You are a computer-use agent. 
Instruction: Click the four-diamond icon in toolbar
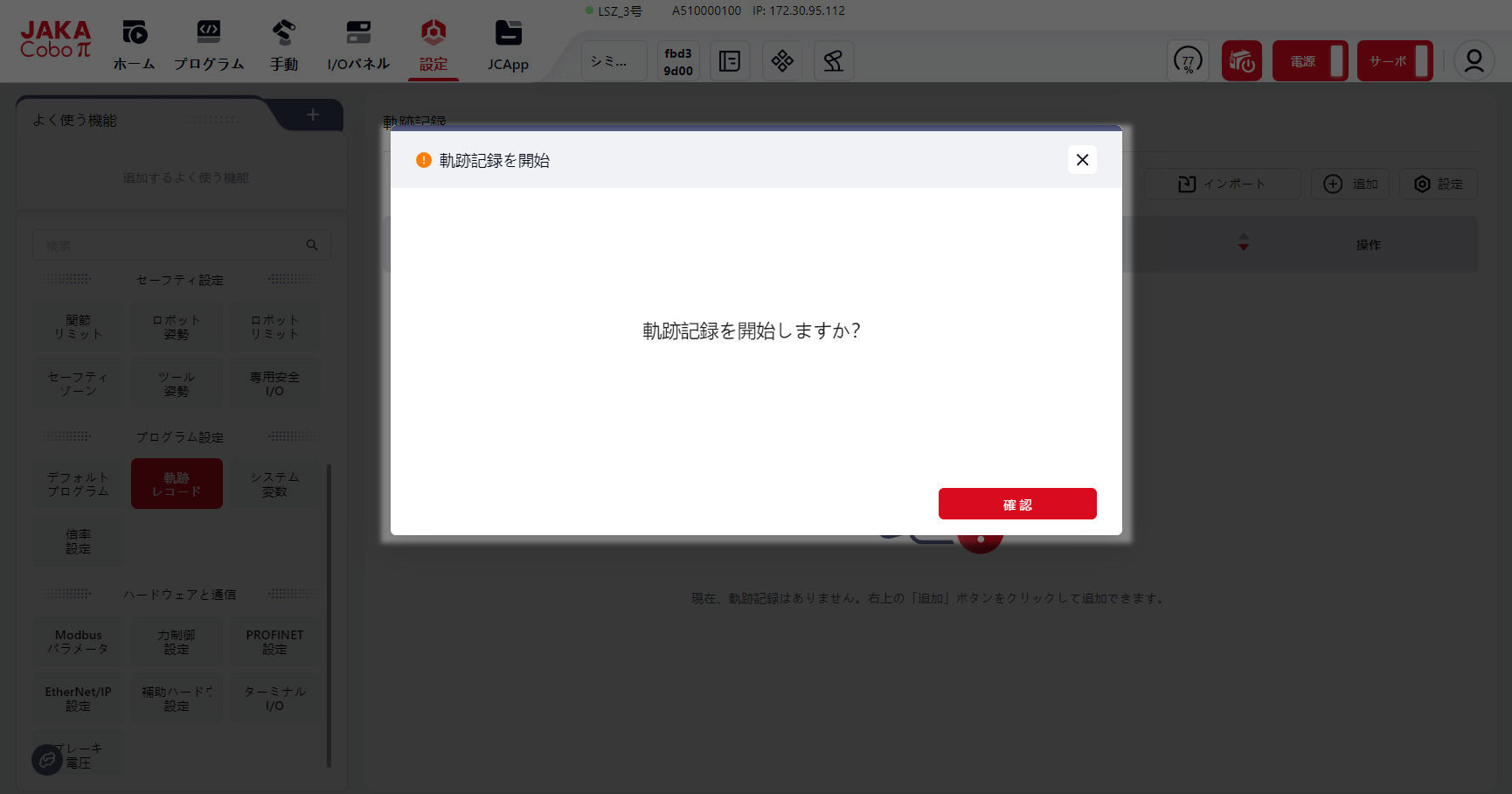pyautogui.click(x=782, y=61)
